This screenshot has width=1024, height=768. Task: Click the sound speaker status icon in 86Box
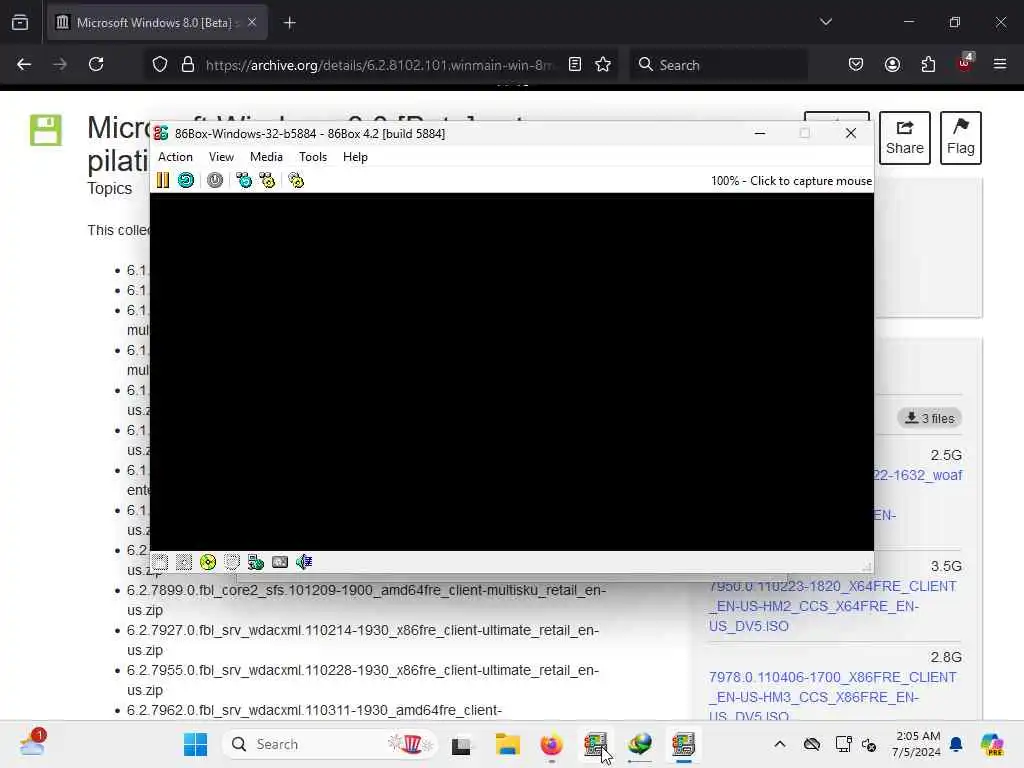tap(304, 562)
